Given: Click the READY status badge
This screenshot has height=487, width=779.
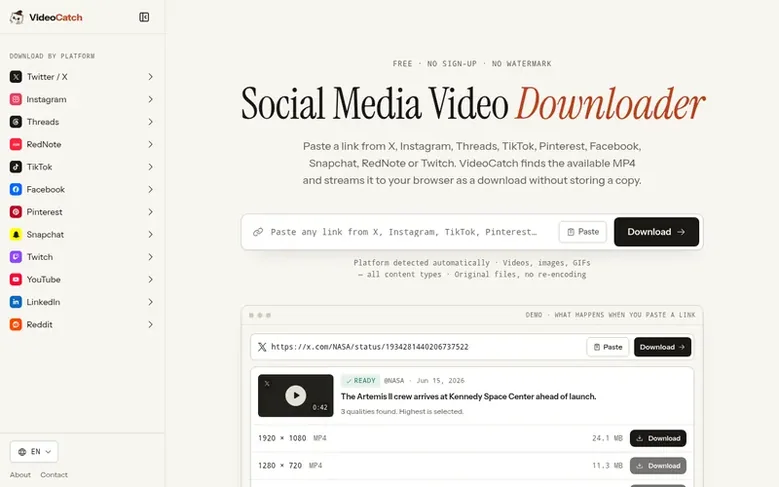Looking at the screenshot, I should click(x=360, y=381).
